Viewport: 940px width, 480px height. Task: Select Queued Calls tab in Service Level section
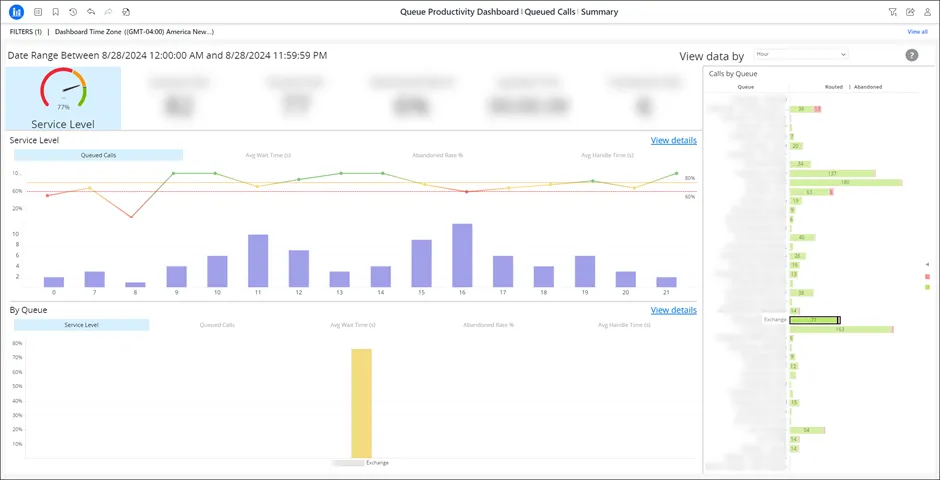pyautogui.click(x=98, y=155)
